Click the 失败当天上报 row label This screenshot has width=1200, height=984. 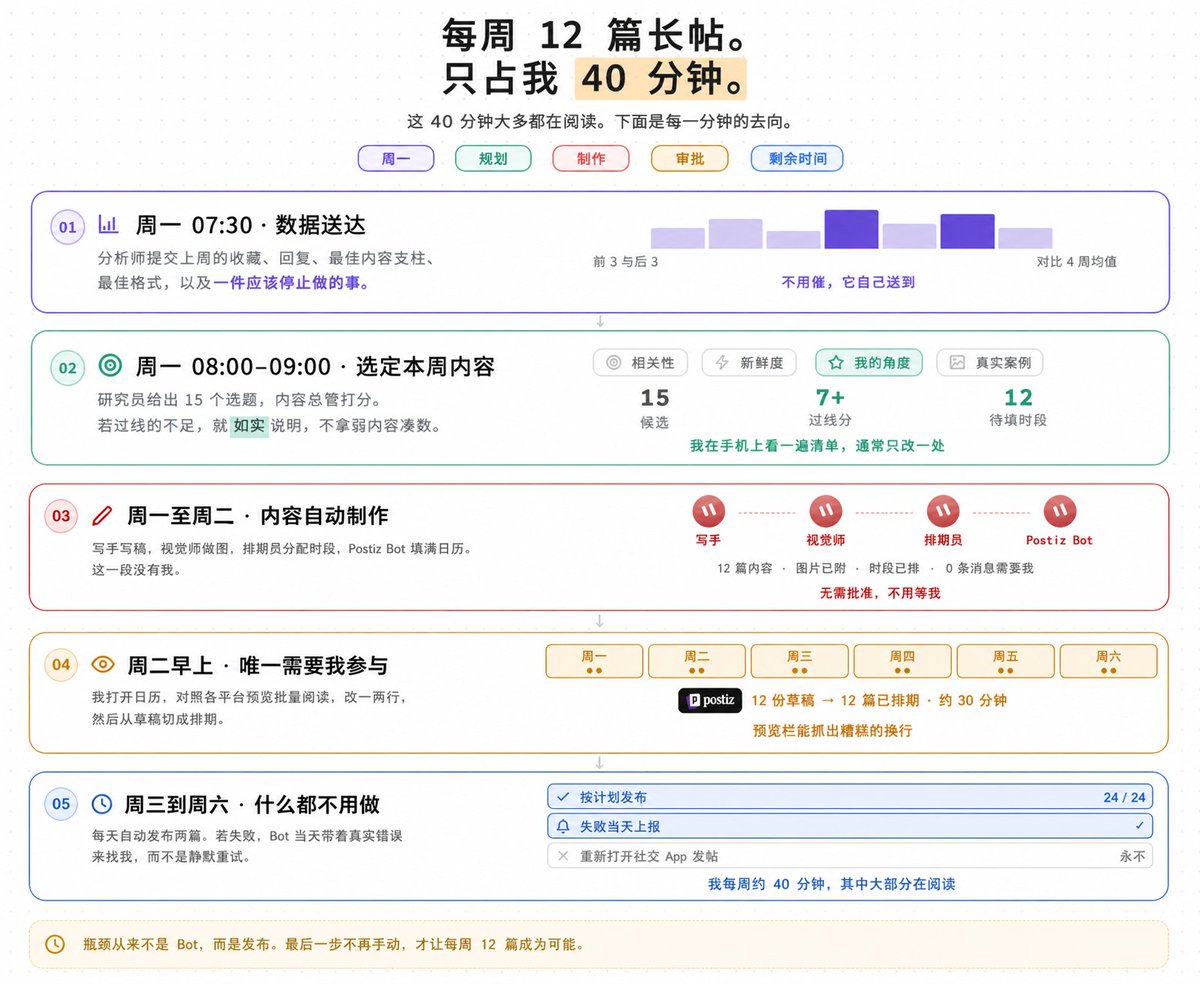(x=620, y=827)
